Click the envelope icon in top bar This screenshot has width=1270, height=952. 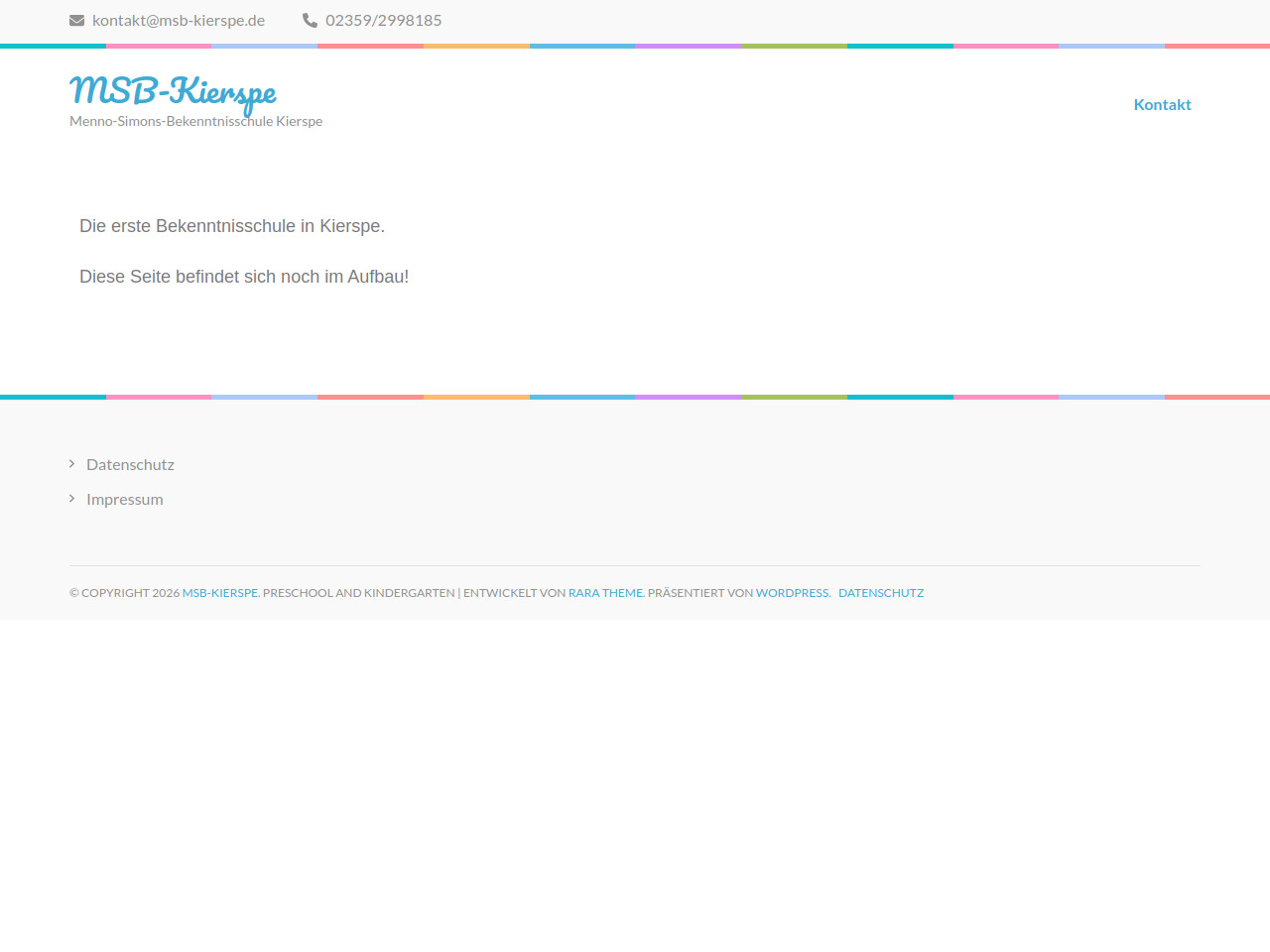76,20
